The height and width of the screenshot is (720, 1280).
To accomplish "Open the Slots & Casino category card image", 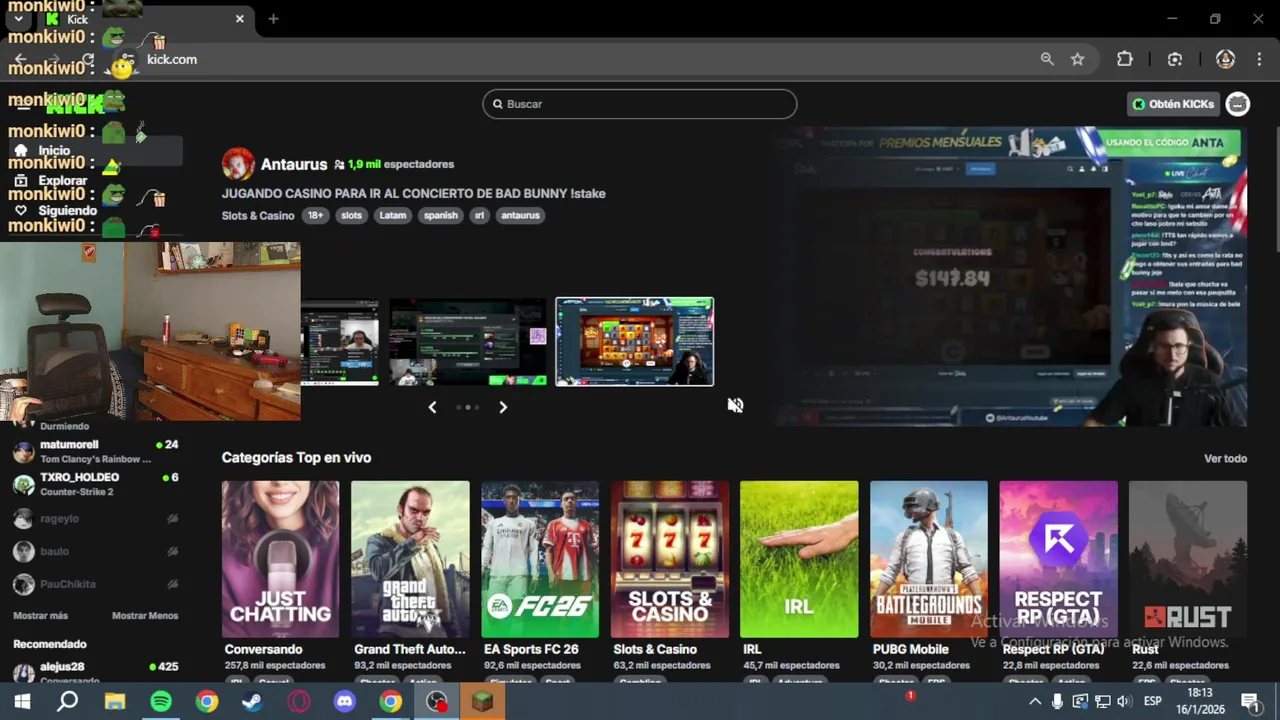I will (x=670, y=559).
